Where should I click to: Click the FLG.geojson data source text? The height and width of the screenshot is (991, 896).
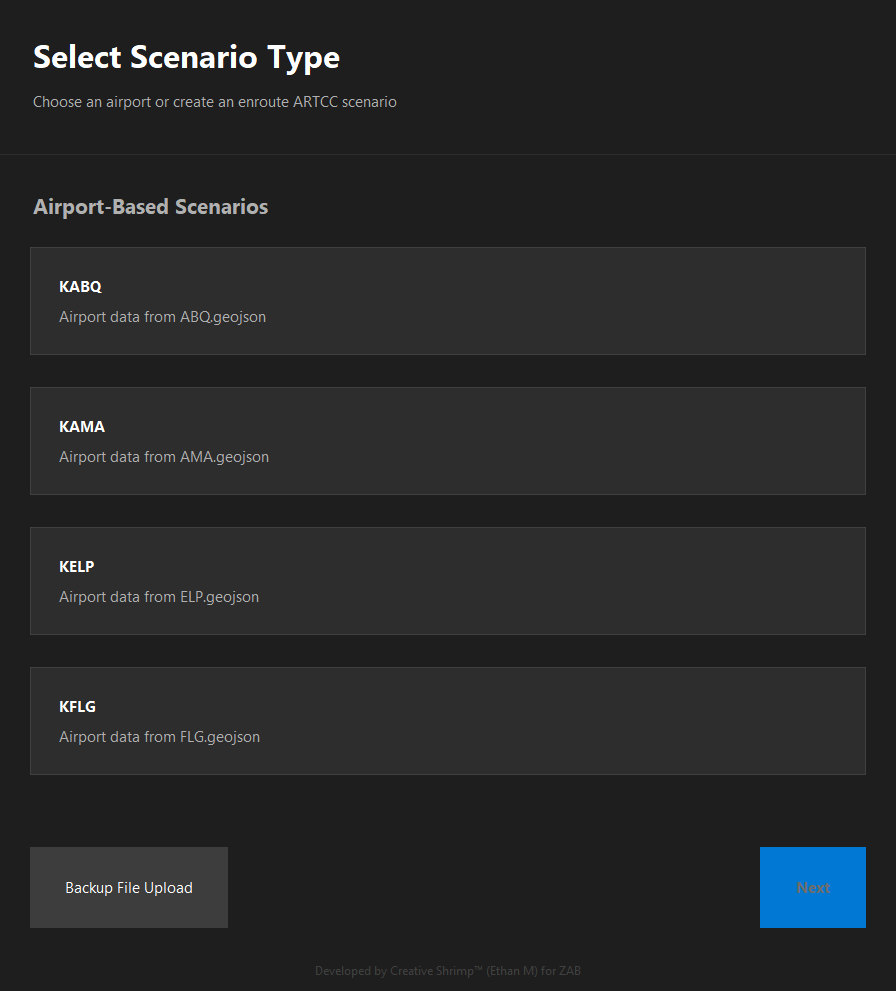159,736
